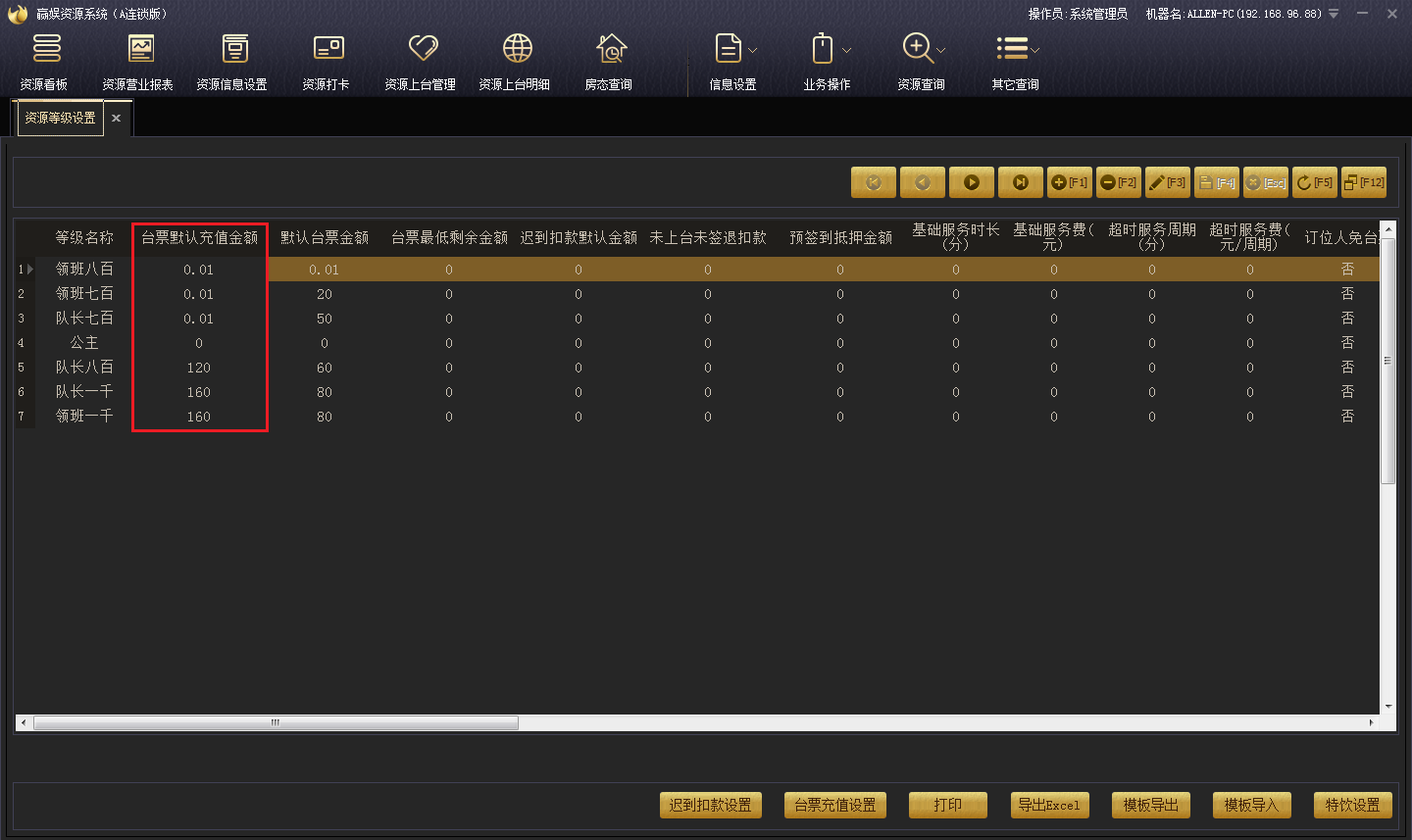Image resolution: width=1412 pixels, height=840 pixels.
Task: Open the 资源看板 dashboard
Action: point(45,62)
